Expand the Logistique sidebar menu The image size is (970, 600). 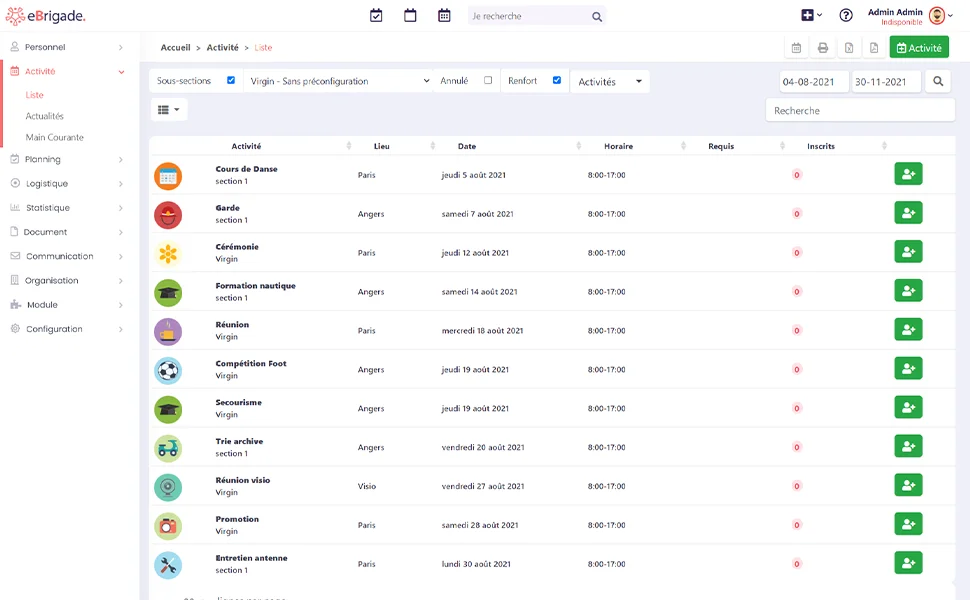(x=67, y=183)
